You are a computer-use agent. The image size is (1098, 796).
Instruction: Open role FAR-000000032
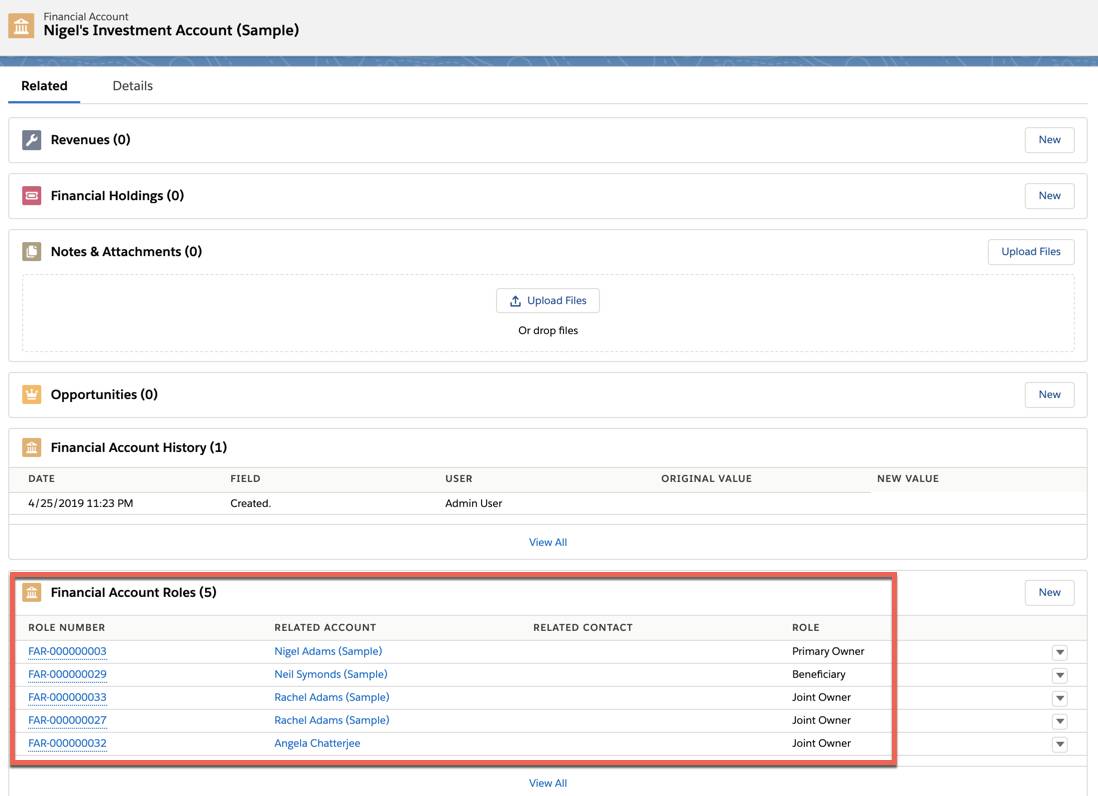coord(67,743)
